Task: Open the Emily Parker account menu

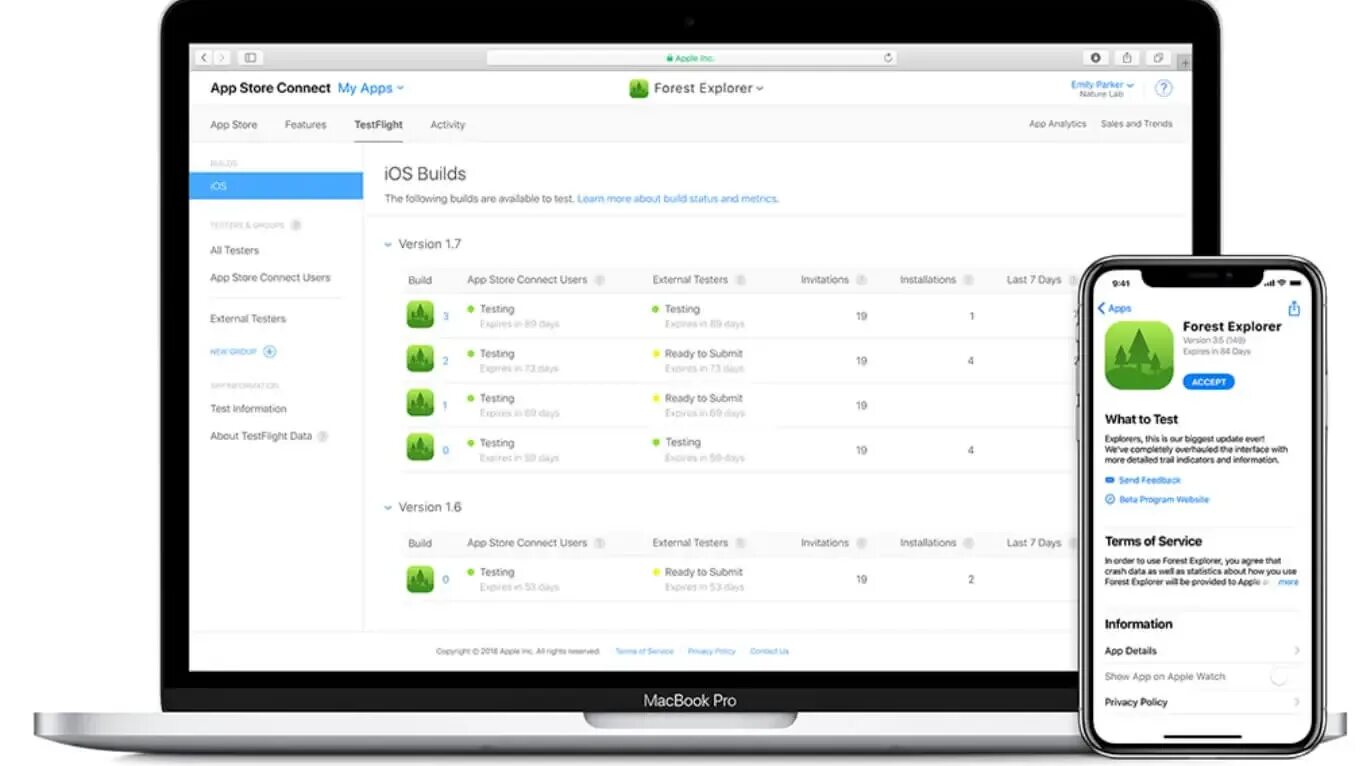Action: tap(1102, 85)
